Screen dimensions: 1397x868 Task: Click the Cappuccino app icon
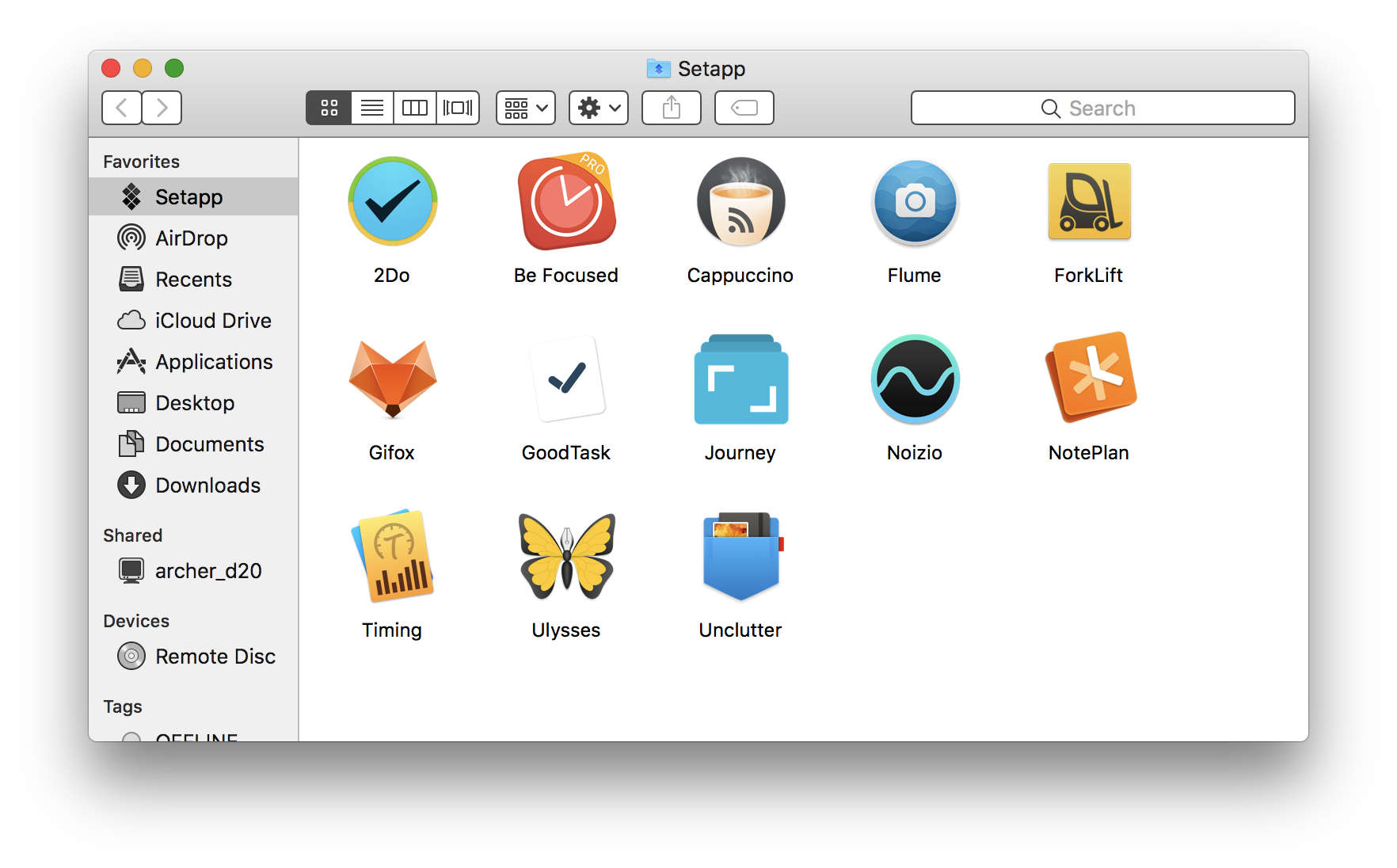click(x=740, y=201)
